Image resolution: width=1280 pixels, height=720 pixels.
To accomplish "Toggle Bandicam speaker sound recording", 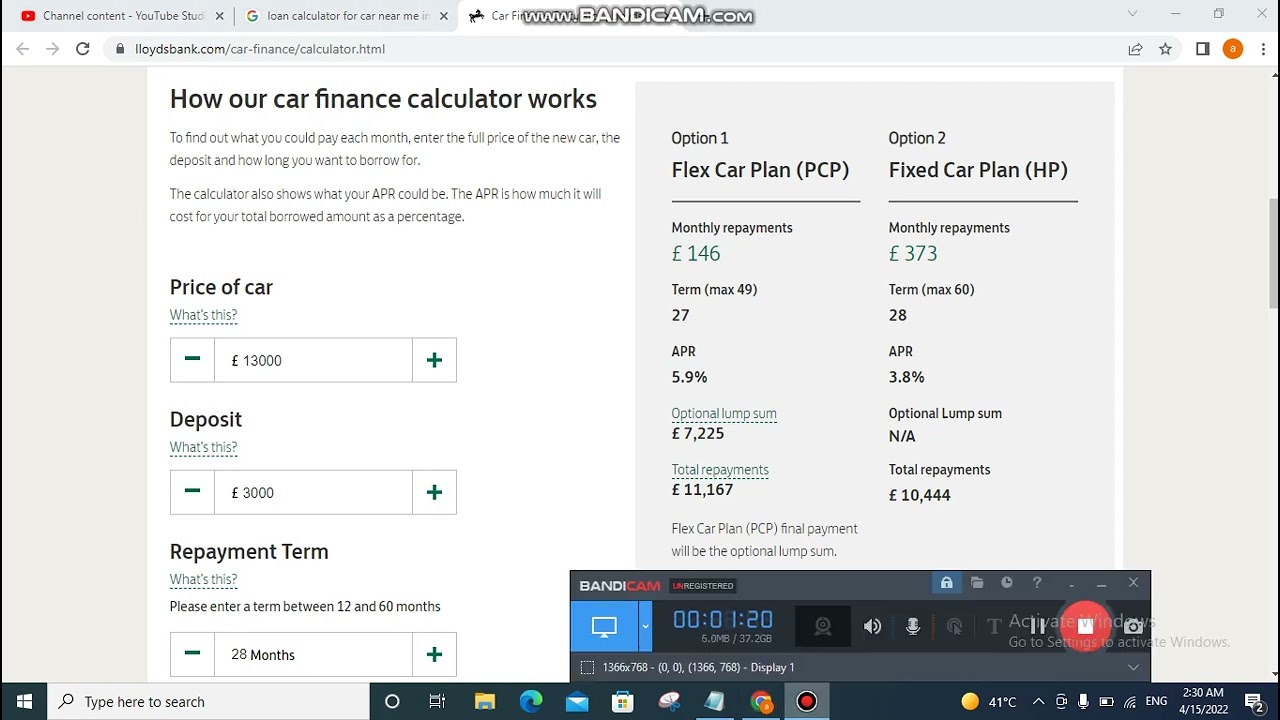I will point(873,627).
